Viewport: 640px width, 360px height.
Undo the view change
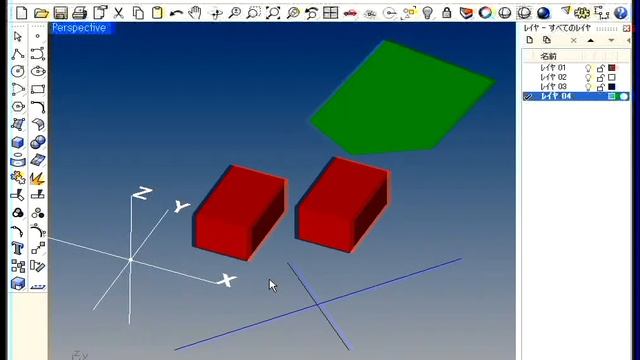click(311, 13)
